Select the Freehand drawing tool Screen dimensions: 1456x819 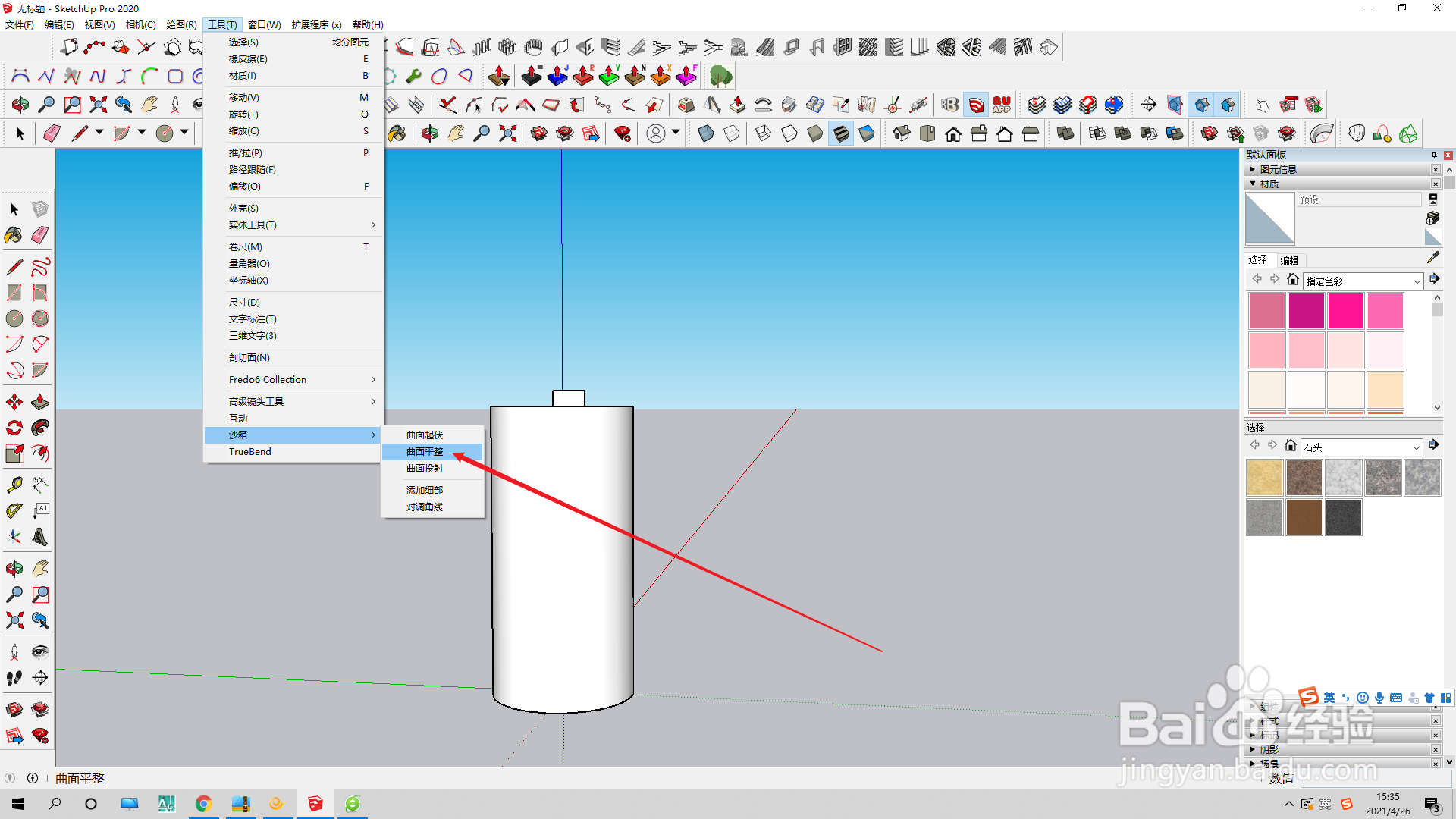(x=40, y=267)
